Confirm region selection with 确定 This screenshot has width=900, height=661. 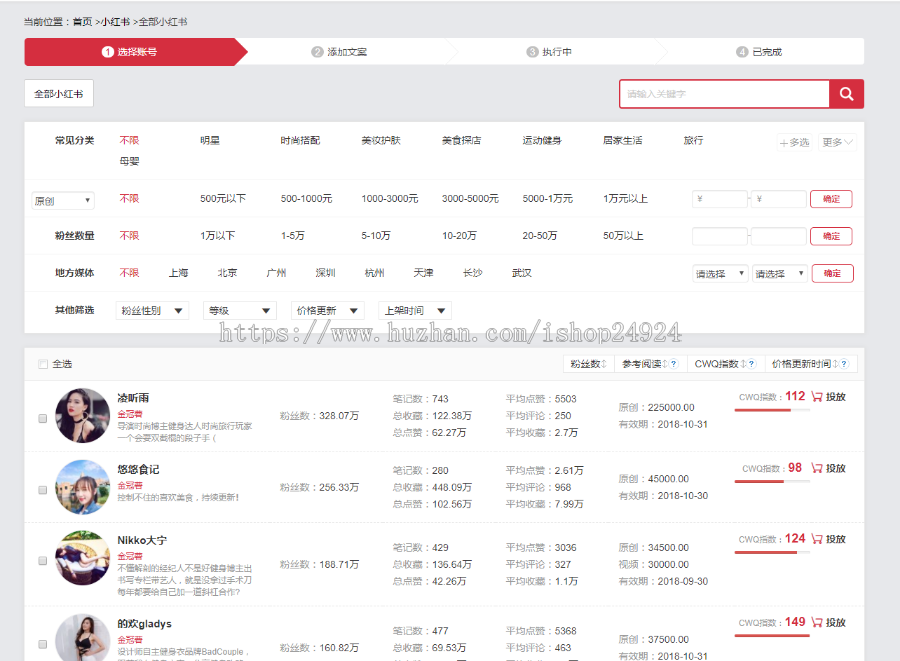coord(832,273)
